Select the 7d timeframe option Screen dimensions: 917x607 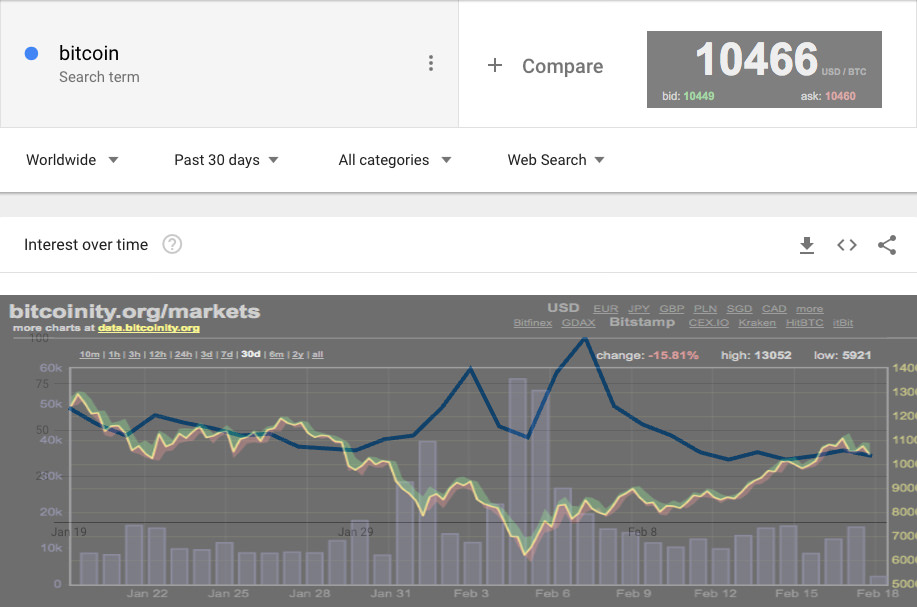point(227,354)
